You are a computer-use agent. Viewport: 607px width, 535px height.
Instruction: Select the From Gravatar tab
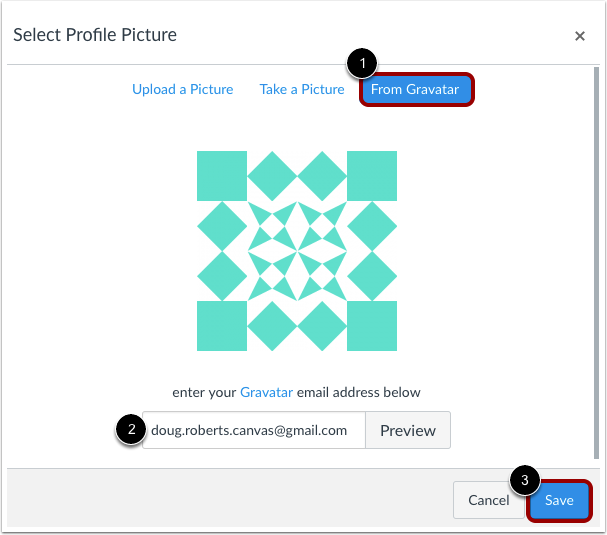tap(415, 89)
